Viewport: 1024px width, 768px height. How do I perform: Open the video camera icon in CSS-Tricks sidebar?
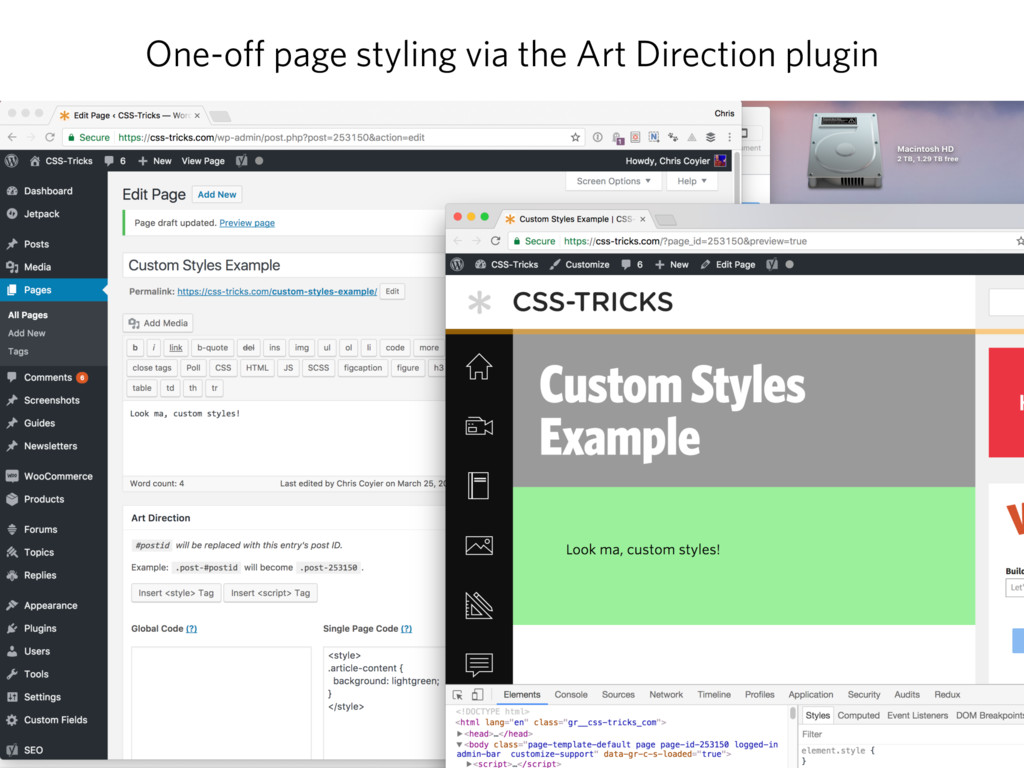(479, 426)
